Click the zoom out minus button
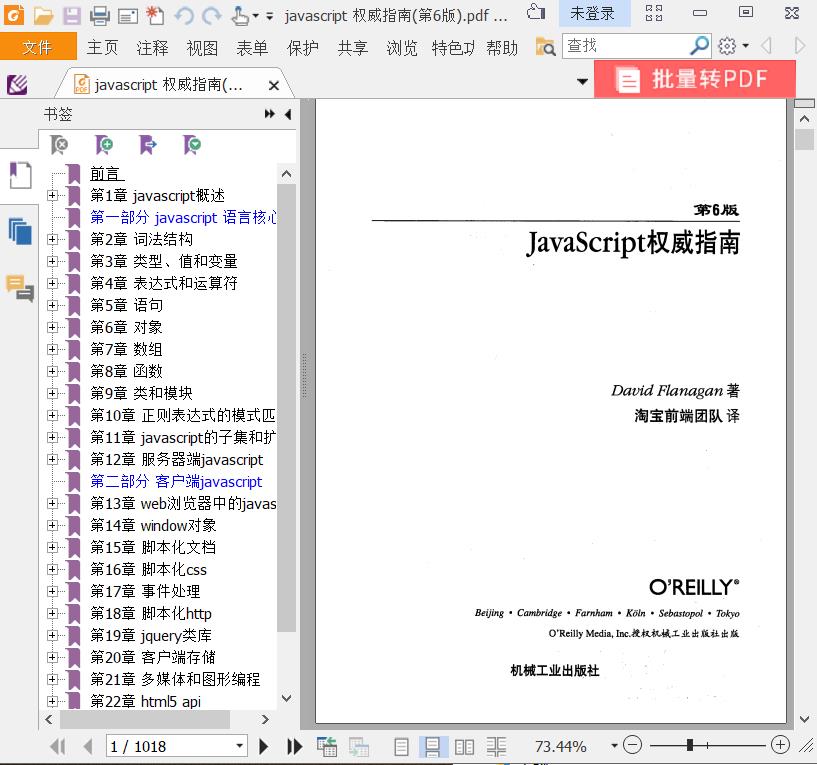The width and height of the screenshot is (817, 765). click(633, 745)
